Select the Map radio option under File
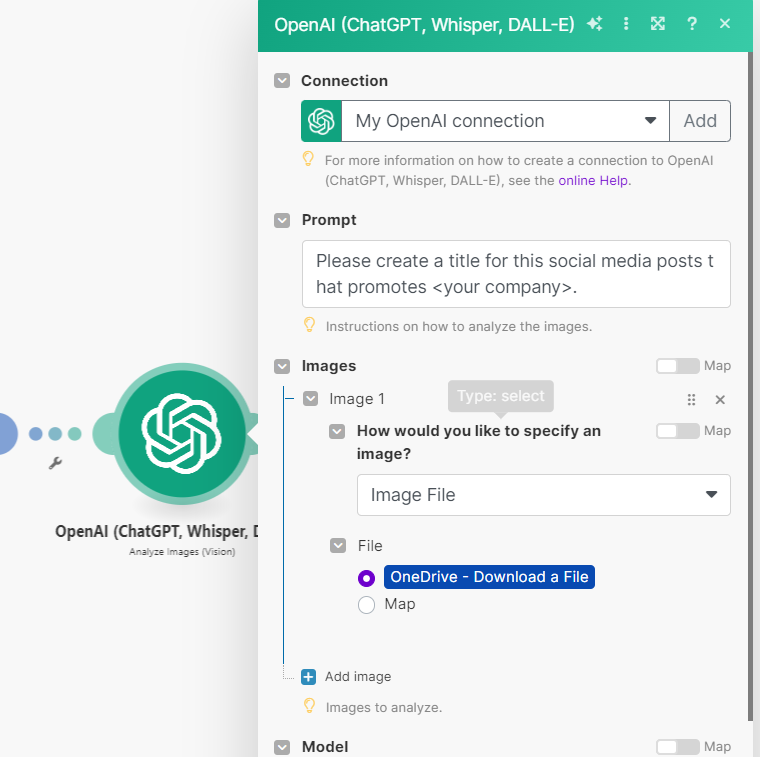This screenshot has height=757, width=760. point(366,605)
